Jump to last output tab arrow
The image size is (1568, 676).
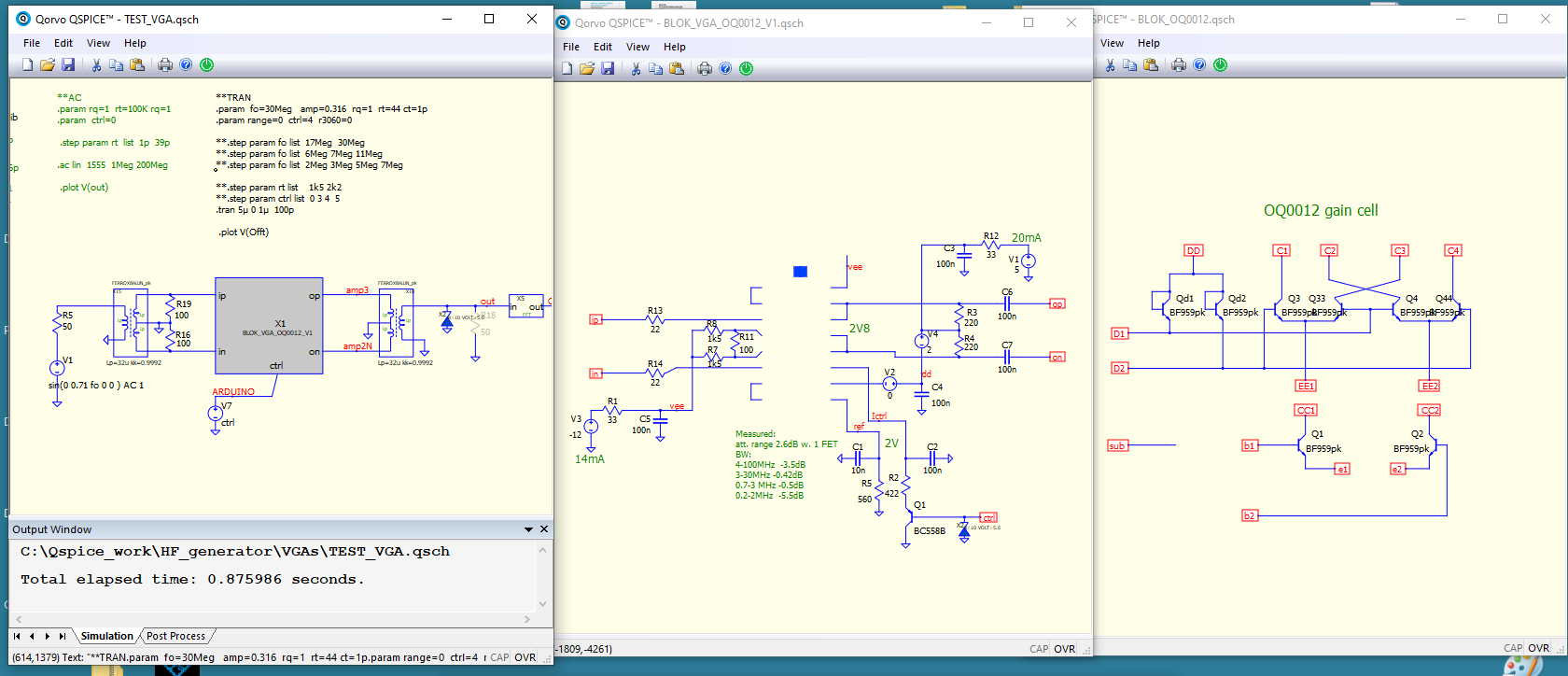pyautogui.click(x=63, y=636)
